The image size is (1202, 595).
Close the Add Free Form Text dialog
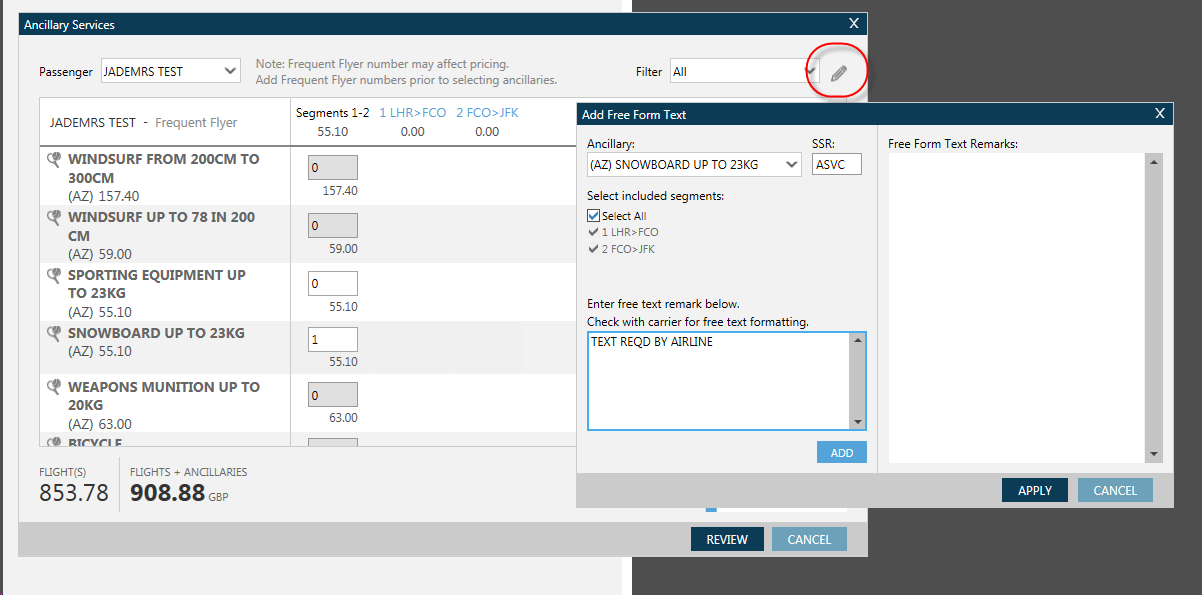[x=1159, y=114]
